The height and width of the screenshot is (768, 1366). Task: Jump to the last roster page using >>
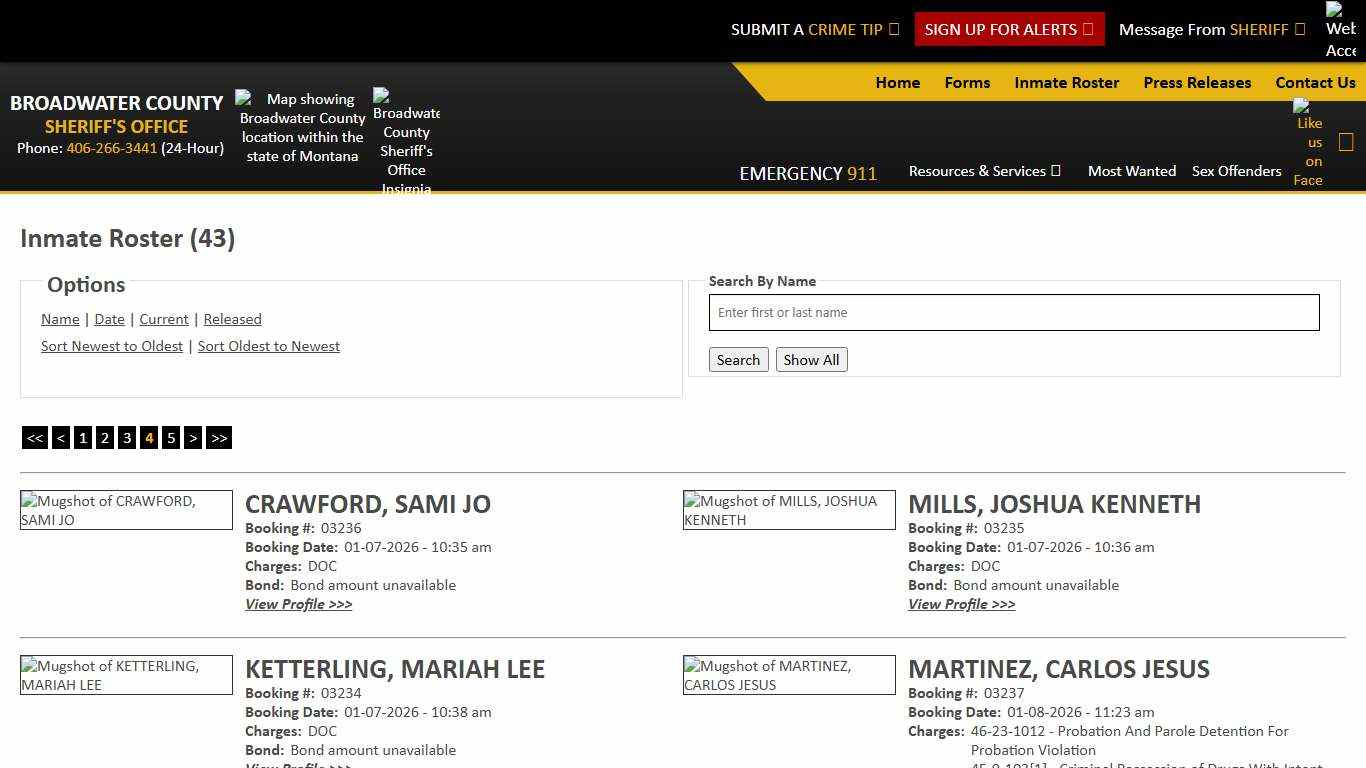click(x=219, y=437)
